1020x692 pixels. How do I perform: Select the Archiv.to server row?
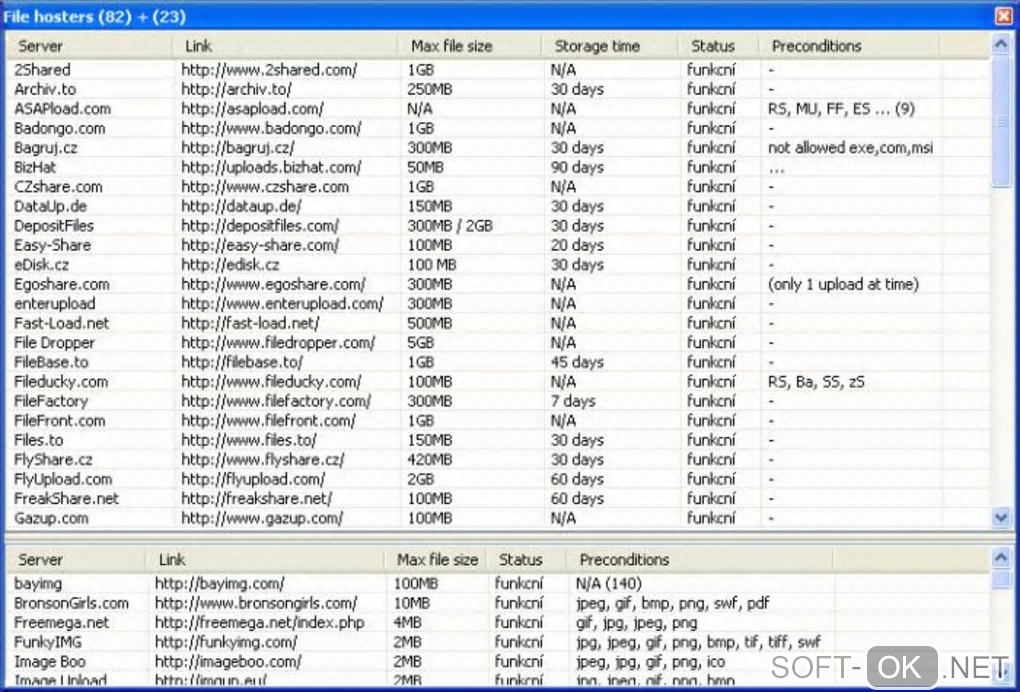pyautogui.click(x=499, y=89)
